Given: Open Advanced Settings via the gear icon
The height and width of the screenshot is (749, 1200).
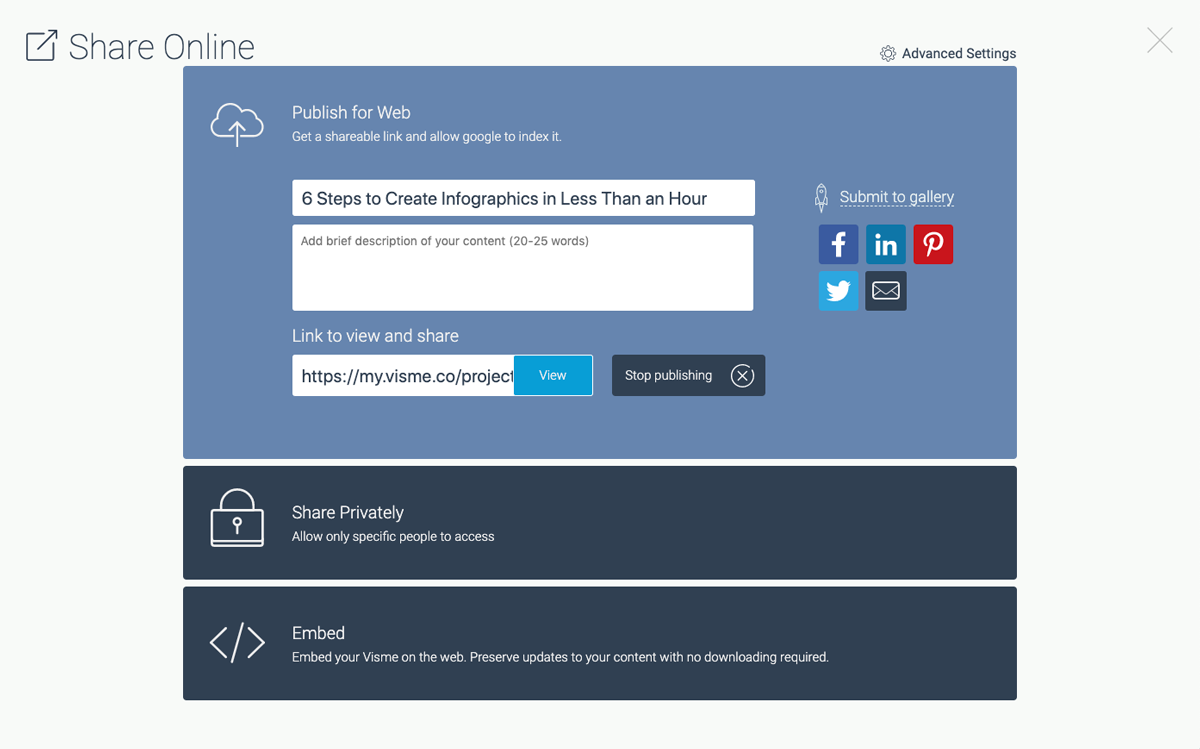Looking at the screenshot, I should click(x=887, y=53).
